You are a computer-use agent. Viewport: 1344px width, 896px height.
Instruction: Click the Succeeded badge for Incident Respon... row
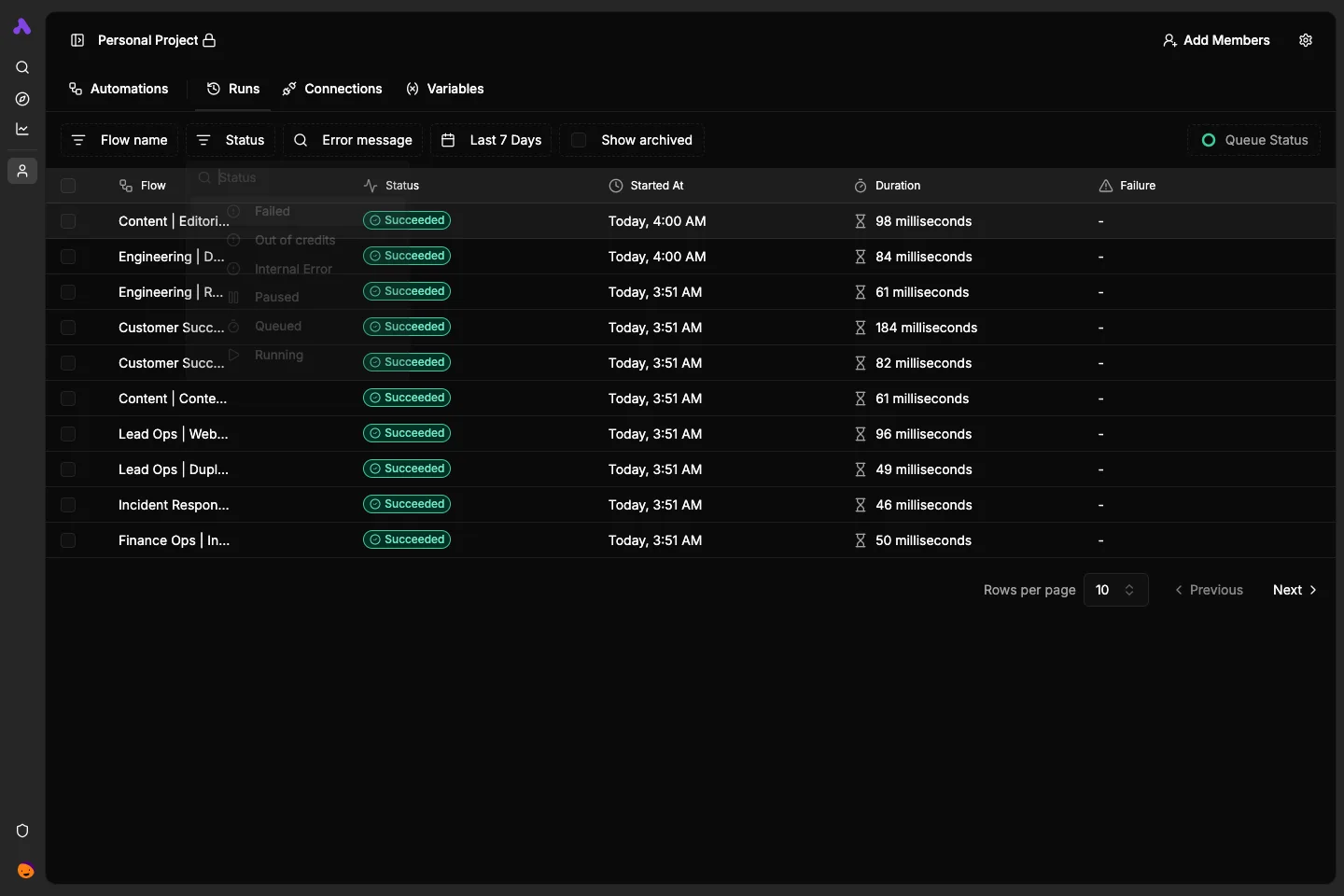[407, 504]
